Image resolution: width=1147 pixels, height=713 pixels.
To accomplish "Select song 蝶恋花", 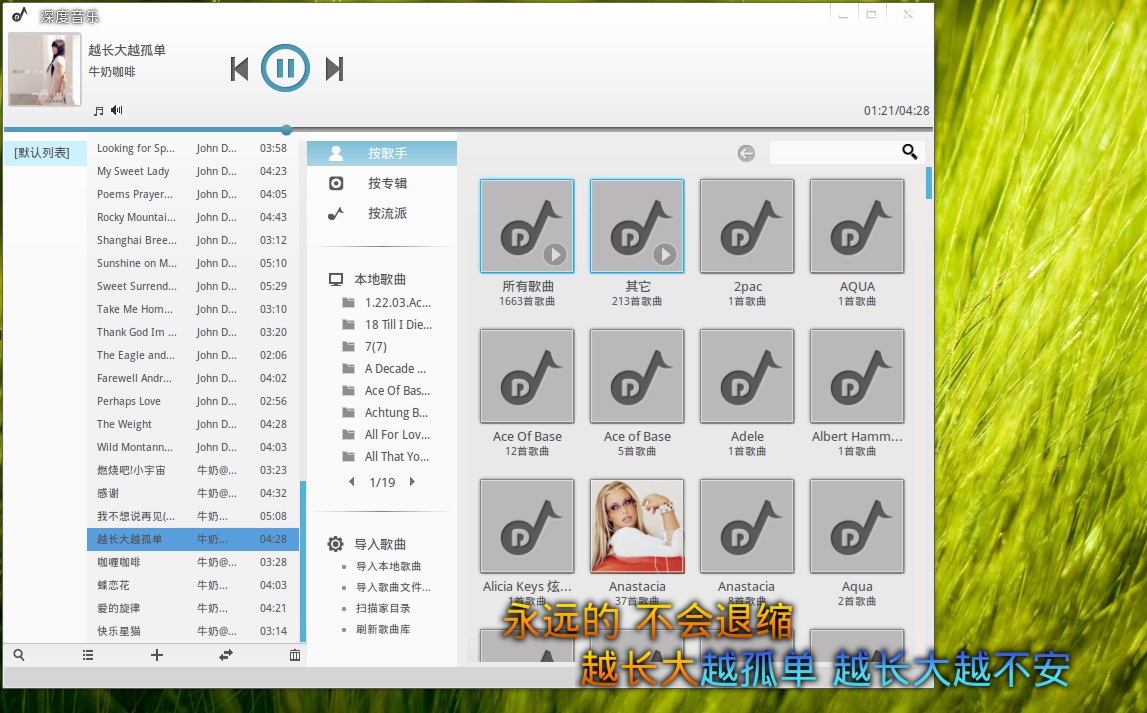I will 192,585.
